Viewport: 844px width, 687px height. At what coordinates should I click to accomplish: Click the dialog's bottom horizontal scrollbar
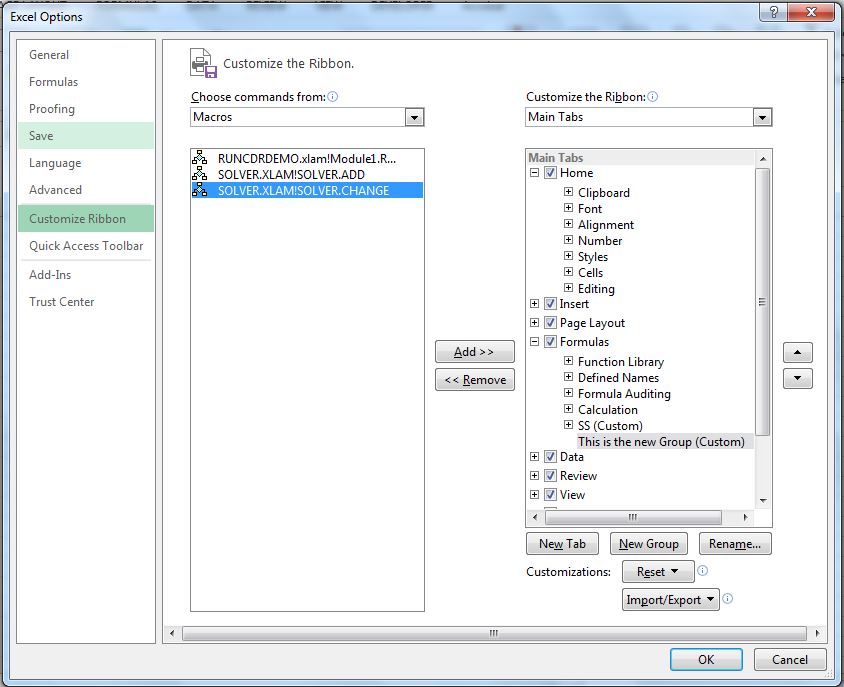click(494, 633)
